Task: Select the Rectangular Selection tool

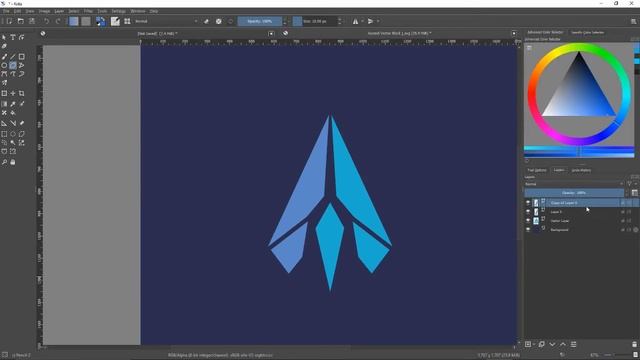Action: [4, 134]
